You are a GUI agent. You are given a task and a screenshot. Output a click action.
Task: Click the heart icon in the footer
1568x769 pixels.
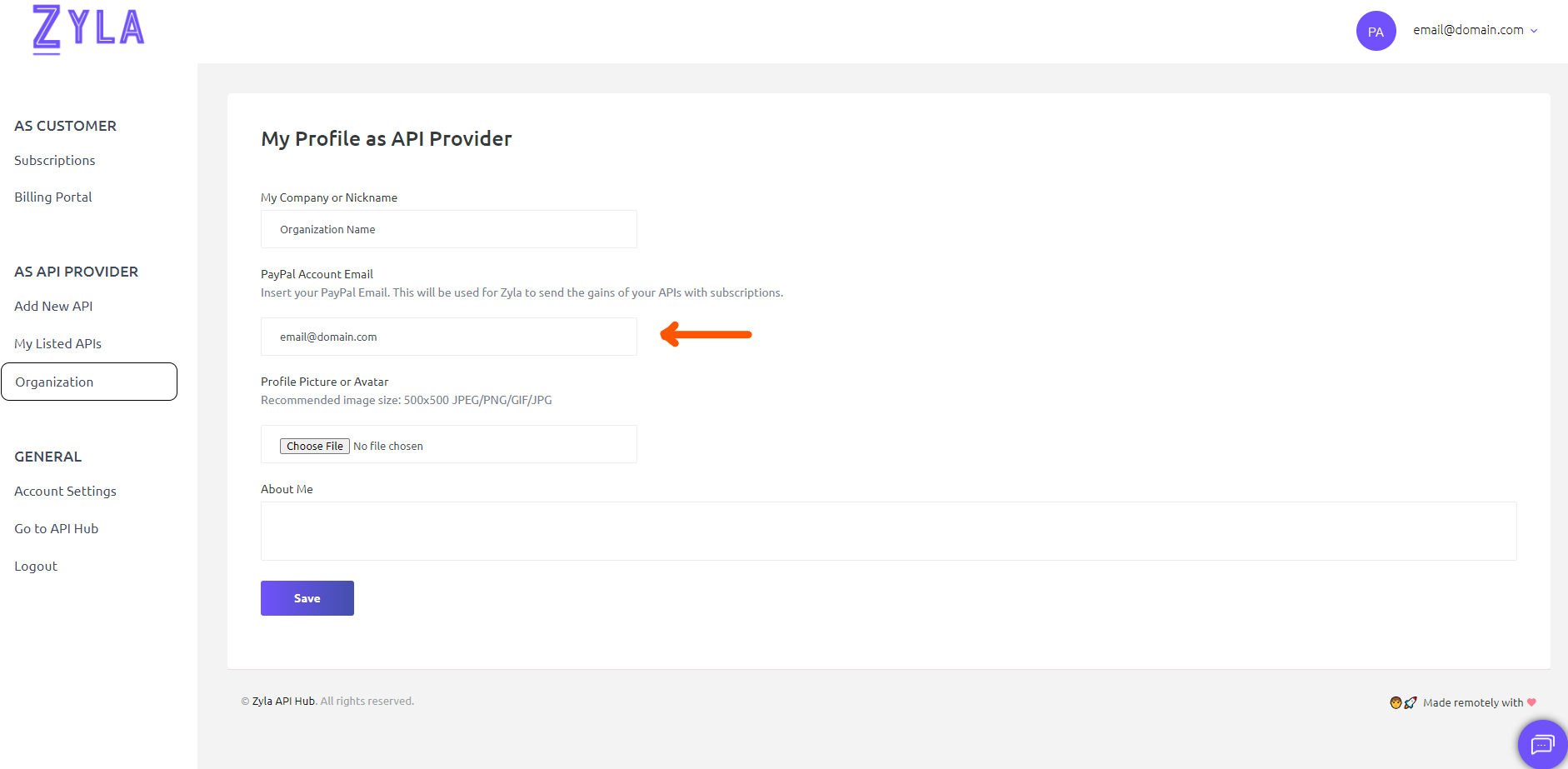[x=1531, y=702]
